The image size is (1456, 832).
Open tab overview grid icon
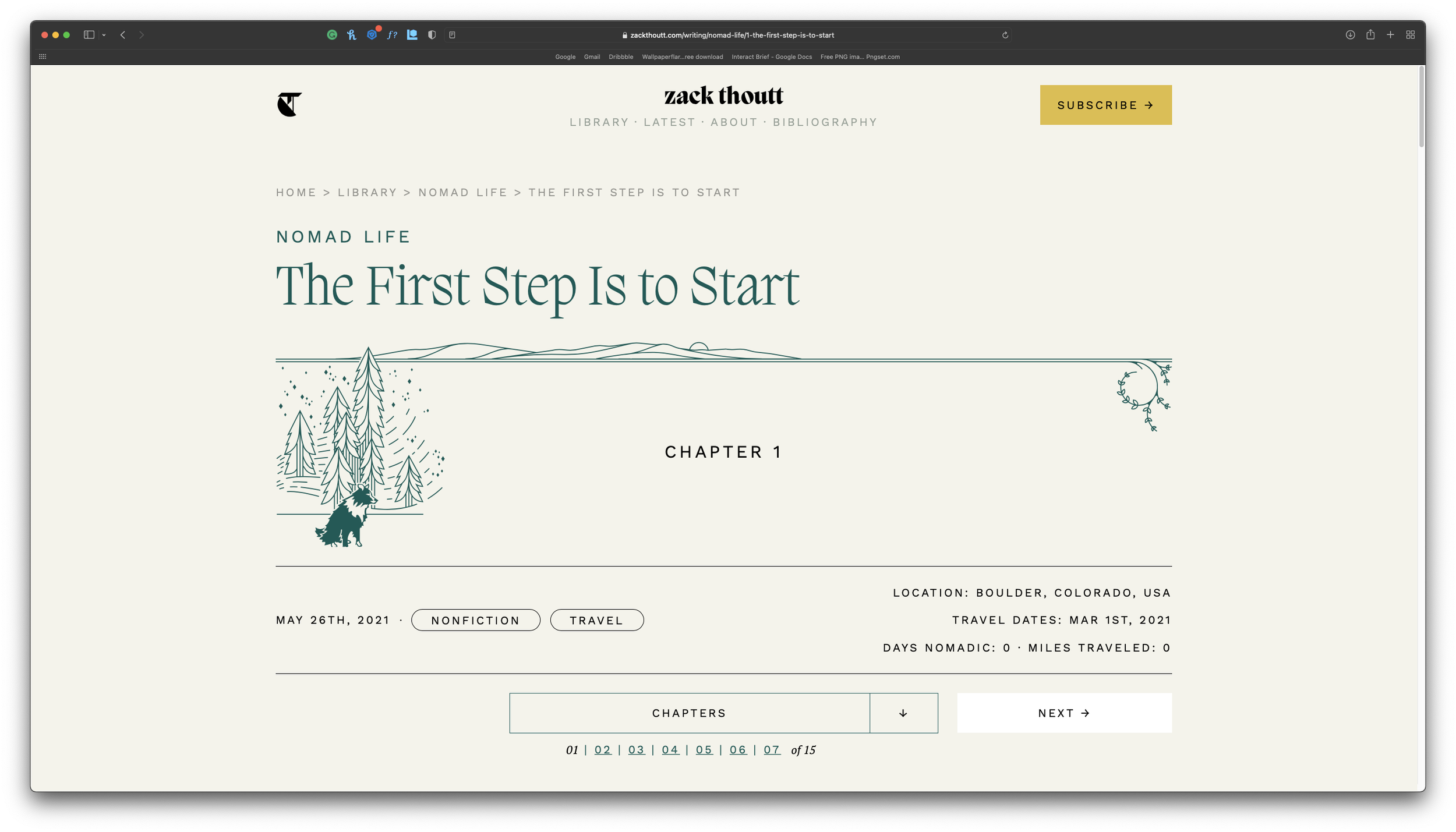1410,35
